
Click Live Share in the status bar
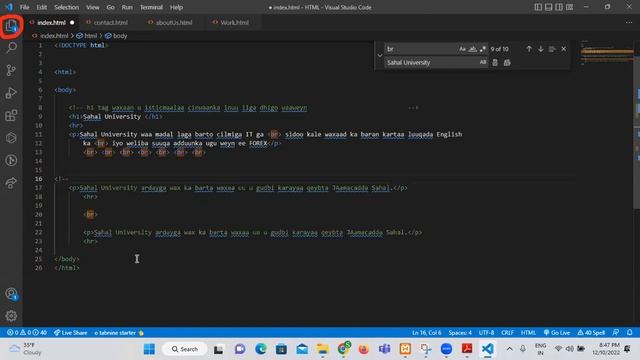(71, 333)
